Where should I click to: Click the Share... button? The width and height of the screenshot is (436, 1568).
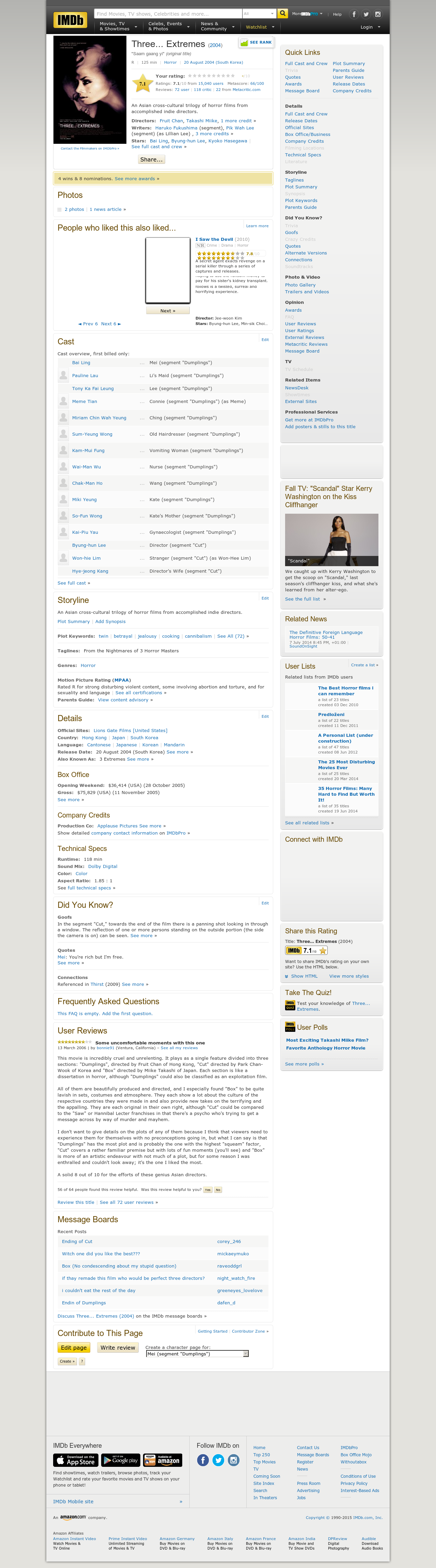click(x=152, y=159)
